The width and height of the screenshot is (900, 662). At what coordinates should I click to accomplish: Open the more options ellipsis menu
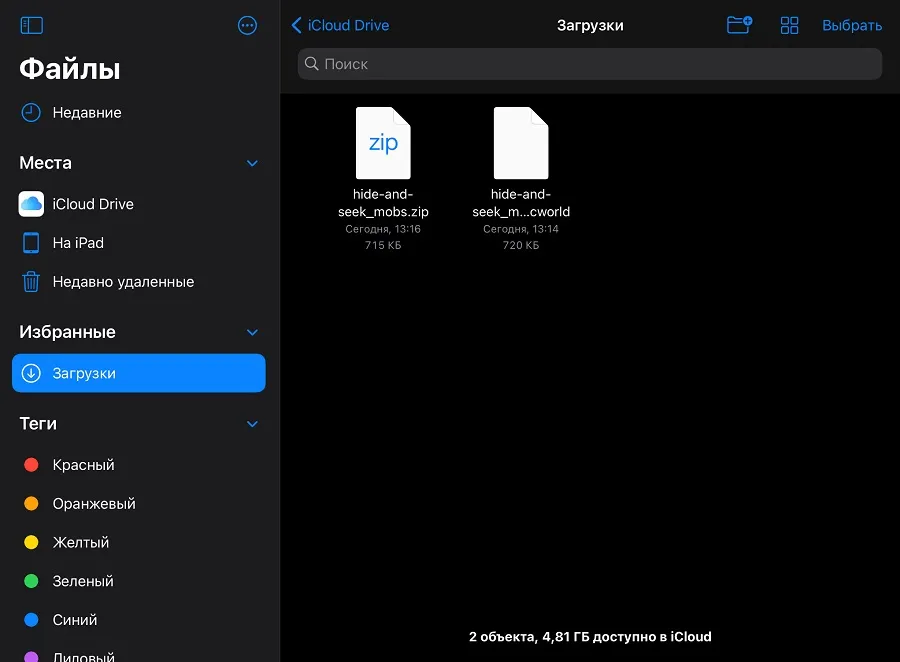pos(248,26)
